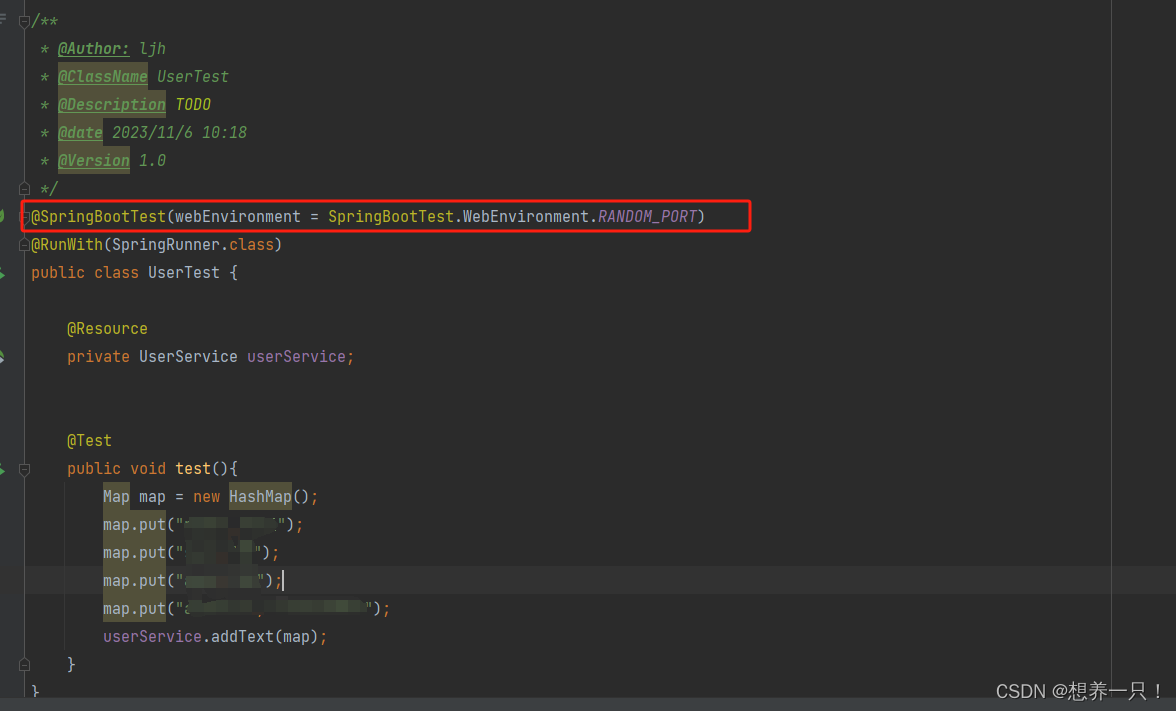
Task: Click the Spring leaf gutter icon beside @SpringBootTest
Action: click(2, 217)
